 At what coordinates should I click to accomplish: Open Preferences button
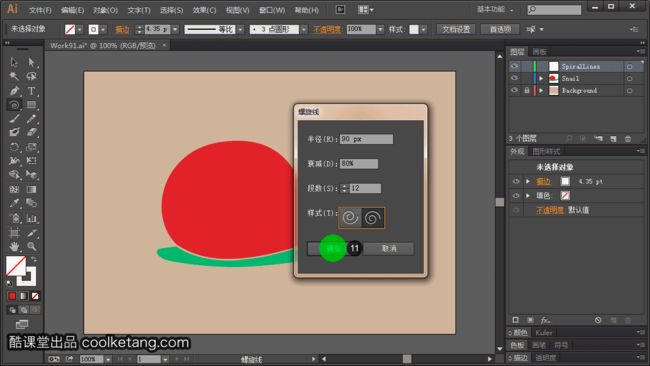[x=500, y=29]
